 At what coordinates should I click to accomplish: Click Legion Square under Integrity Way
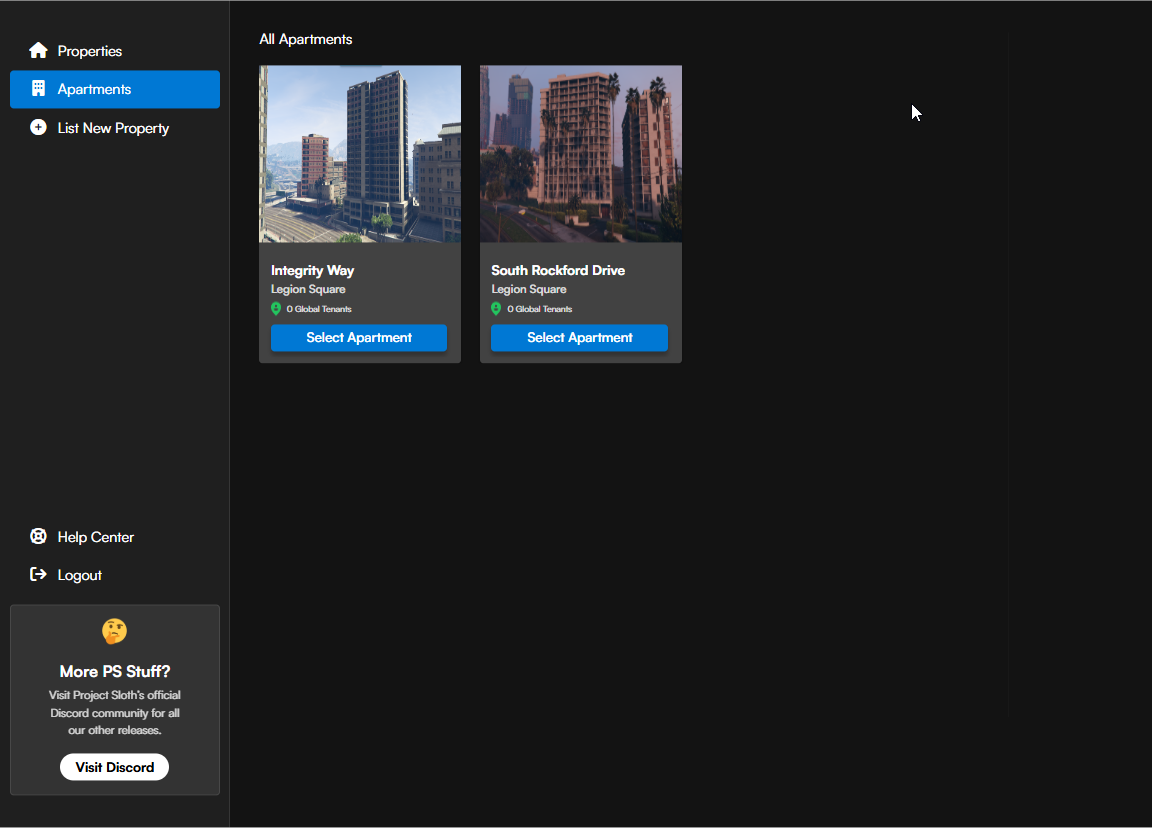pos(308,290)
